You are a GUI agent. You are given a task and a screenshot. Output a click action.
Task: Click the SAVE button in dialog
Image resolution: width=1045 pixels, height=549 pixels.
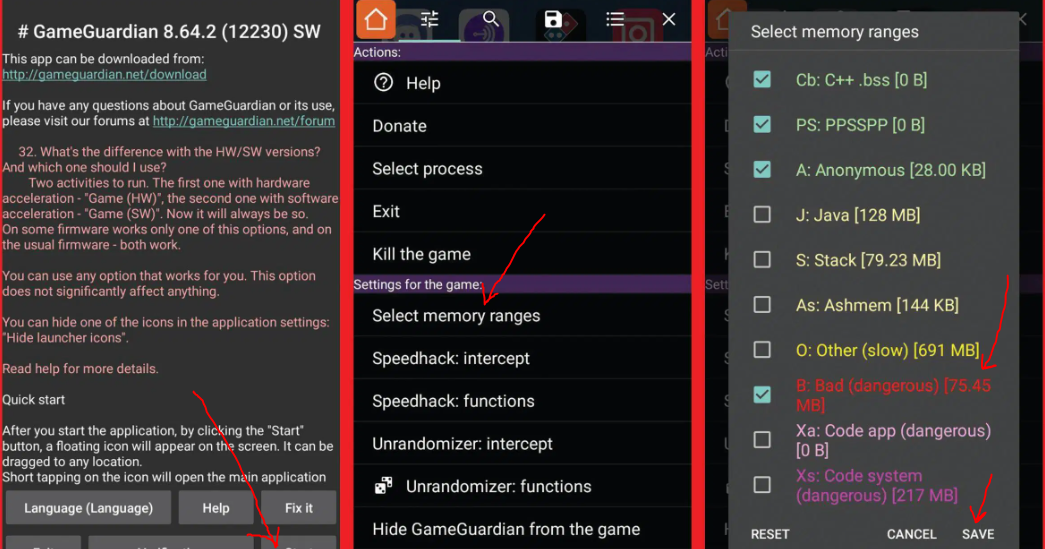coord(978,534)
